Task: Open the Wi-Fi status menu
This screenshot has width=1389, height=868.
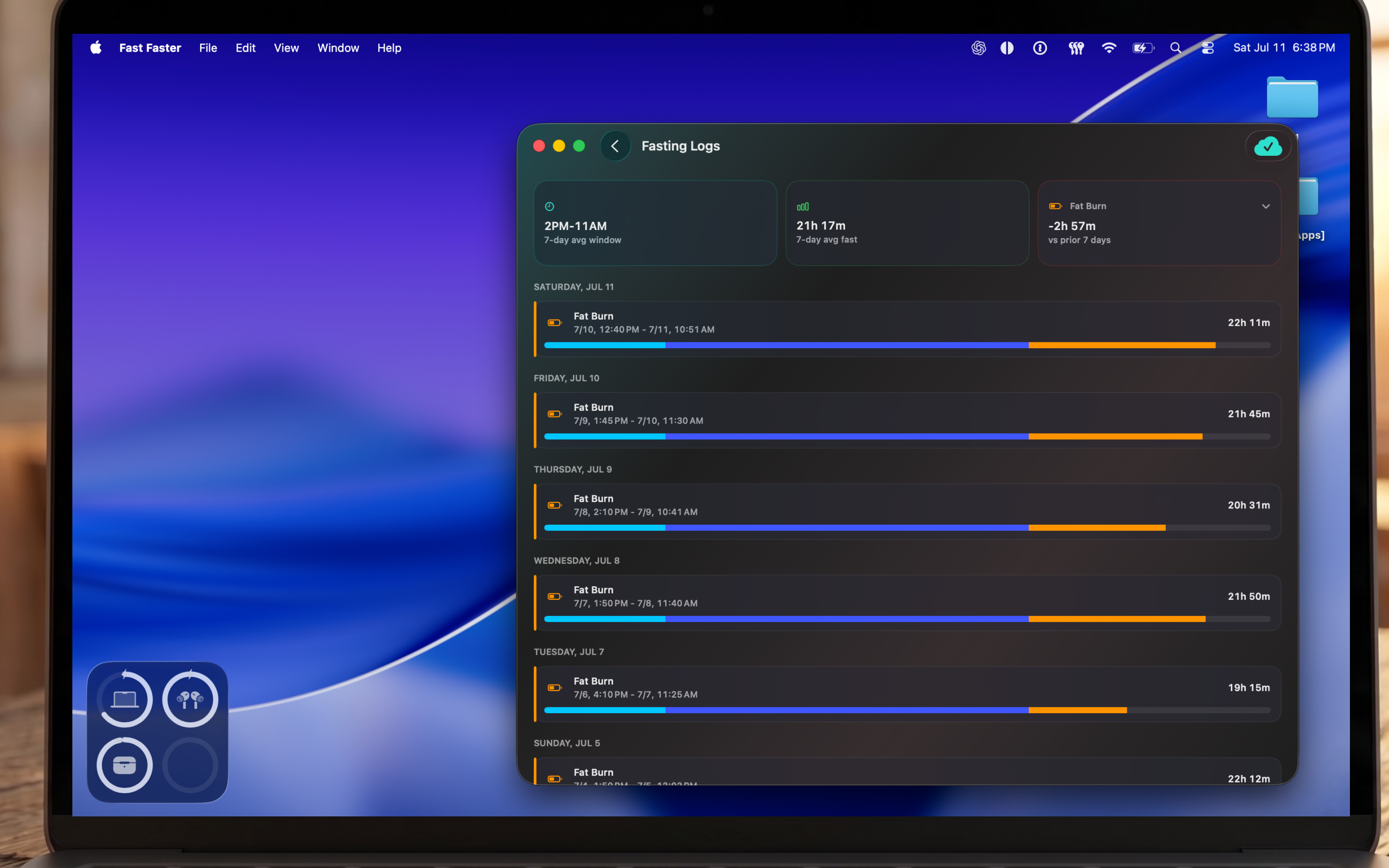Action: [x=1109, y=48]
